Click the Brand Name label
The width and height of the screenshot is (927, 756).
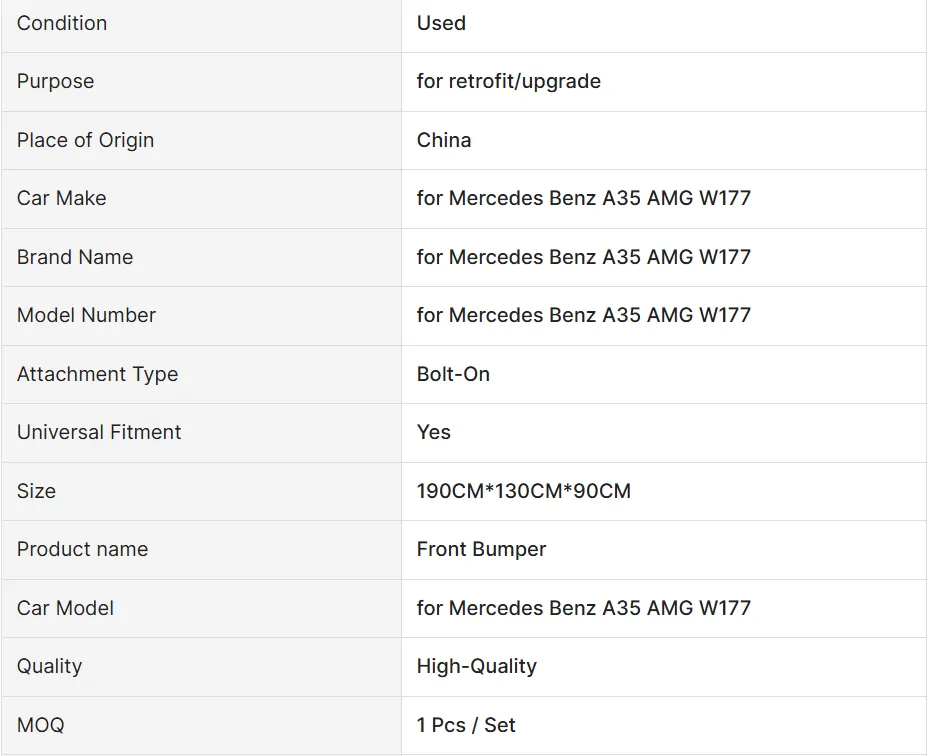pos(75,257)
